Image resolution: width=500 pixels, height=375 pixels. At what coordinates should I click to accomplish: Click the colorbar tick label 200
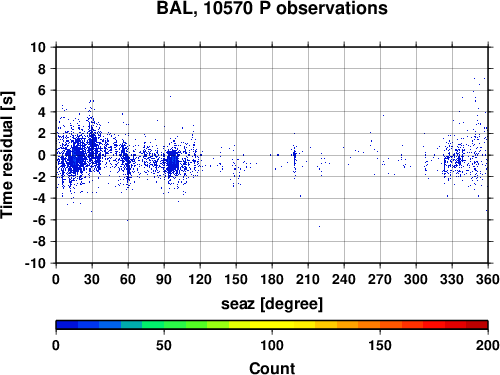coord(488,345)
